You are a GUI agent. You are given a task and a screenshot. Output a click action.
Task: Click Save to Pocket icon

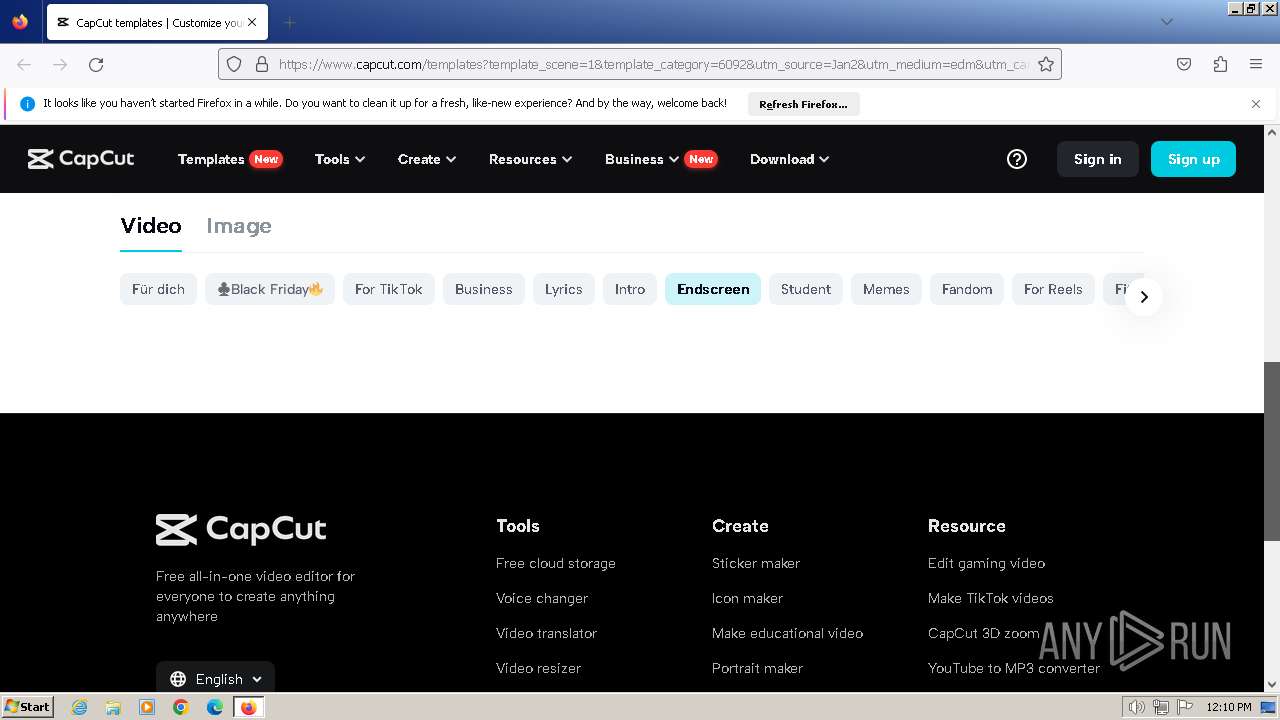1184,64
